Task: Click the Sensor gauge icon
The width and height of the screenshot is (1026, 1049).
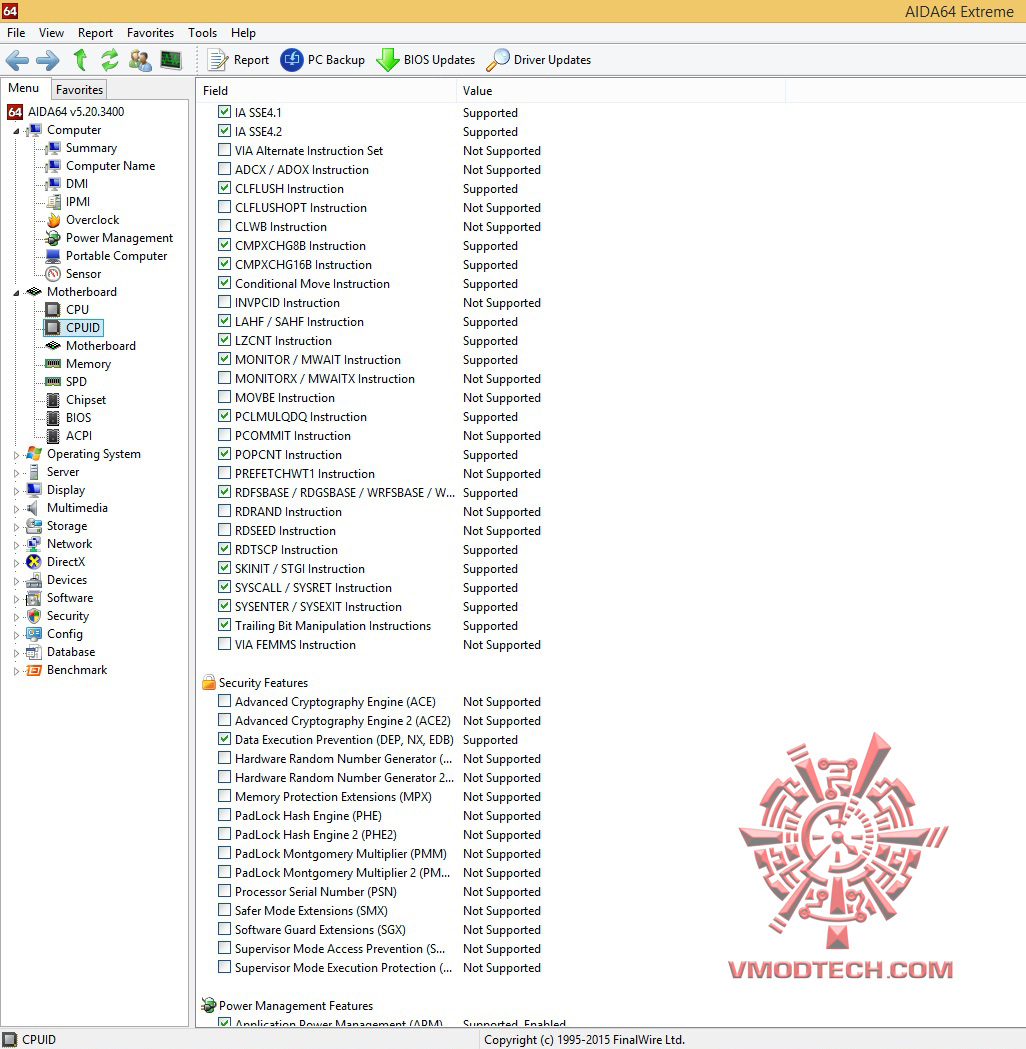Action: click(54, 274)
